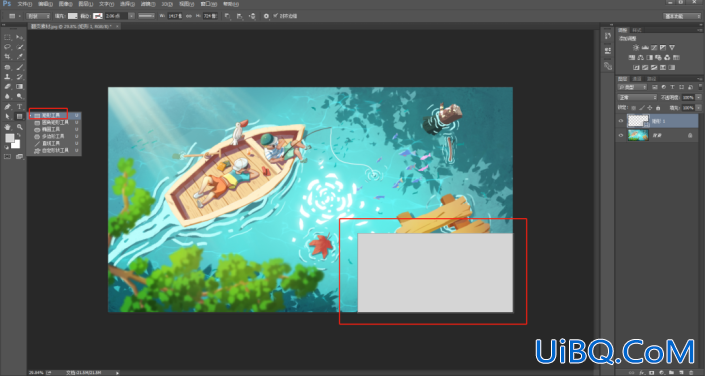This screenshot has width=705, height=376.
Task: Click the shape stroke color swatch
Action: (x=98, y=16)
